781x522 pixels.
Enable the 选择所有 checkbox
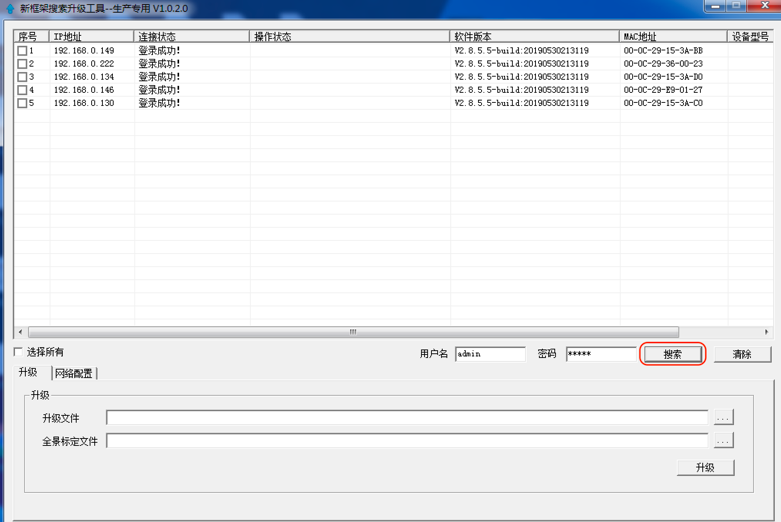point(18,352)
